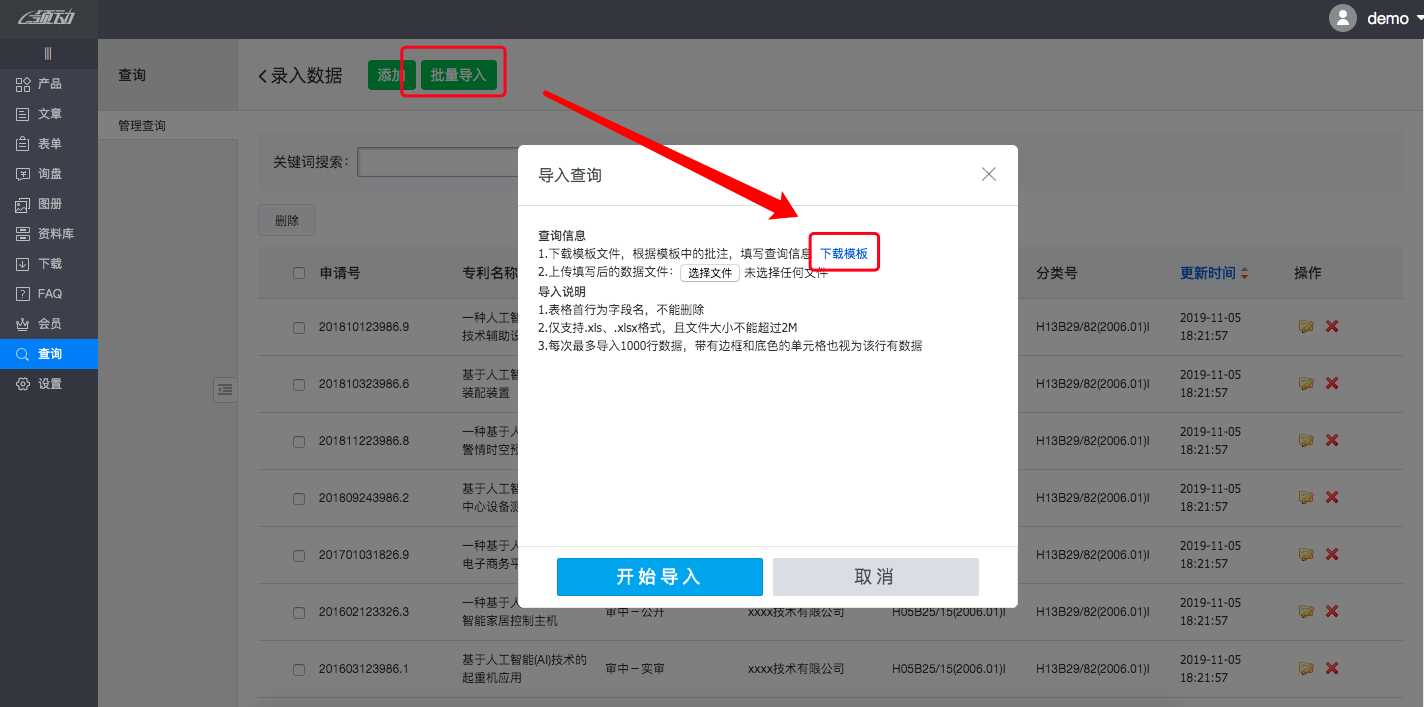Select the FAQ sidebar item

46,293
